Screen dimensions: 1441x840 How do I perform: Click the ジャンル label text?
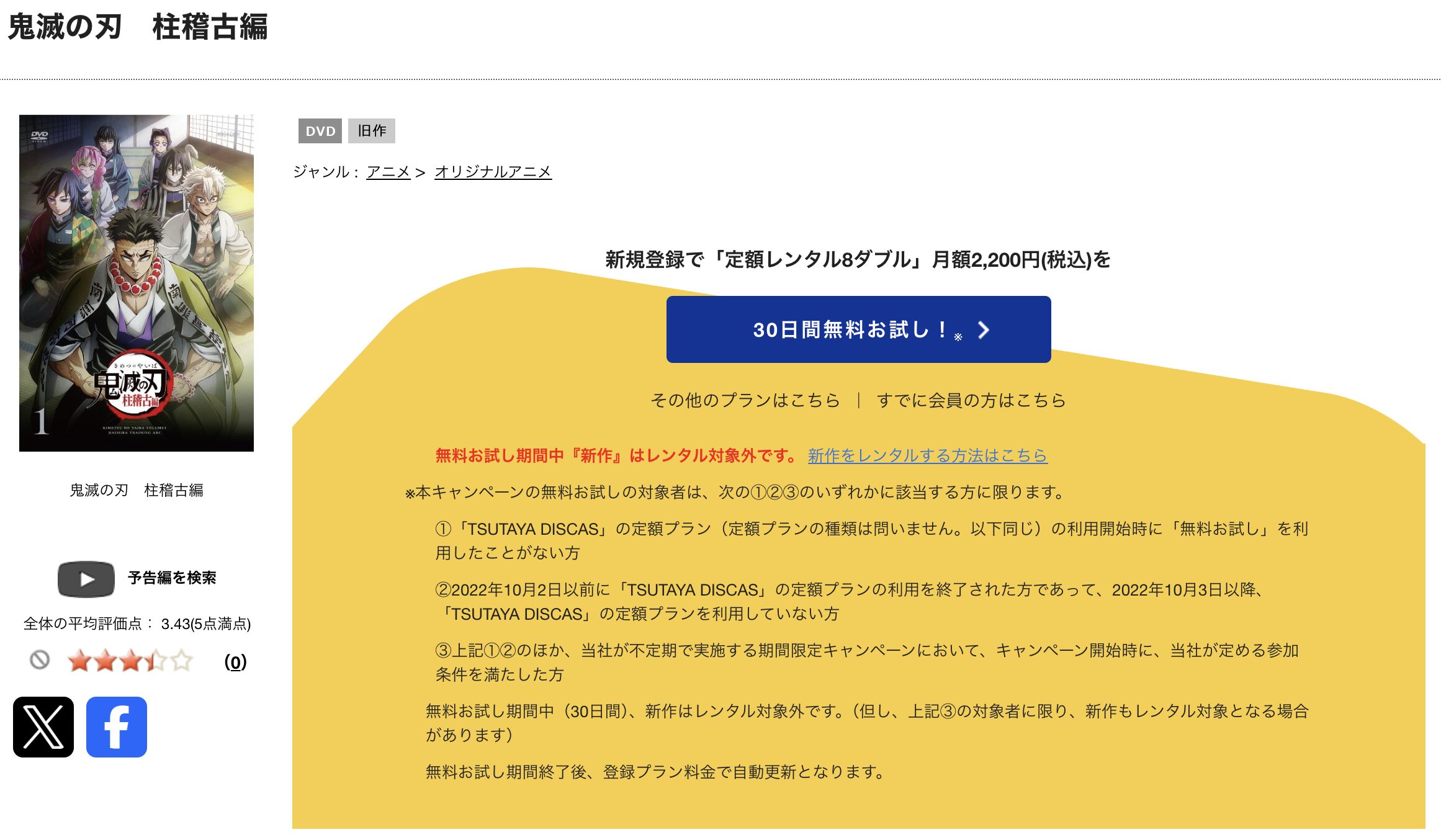click(326, 172)
